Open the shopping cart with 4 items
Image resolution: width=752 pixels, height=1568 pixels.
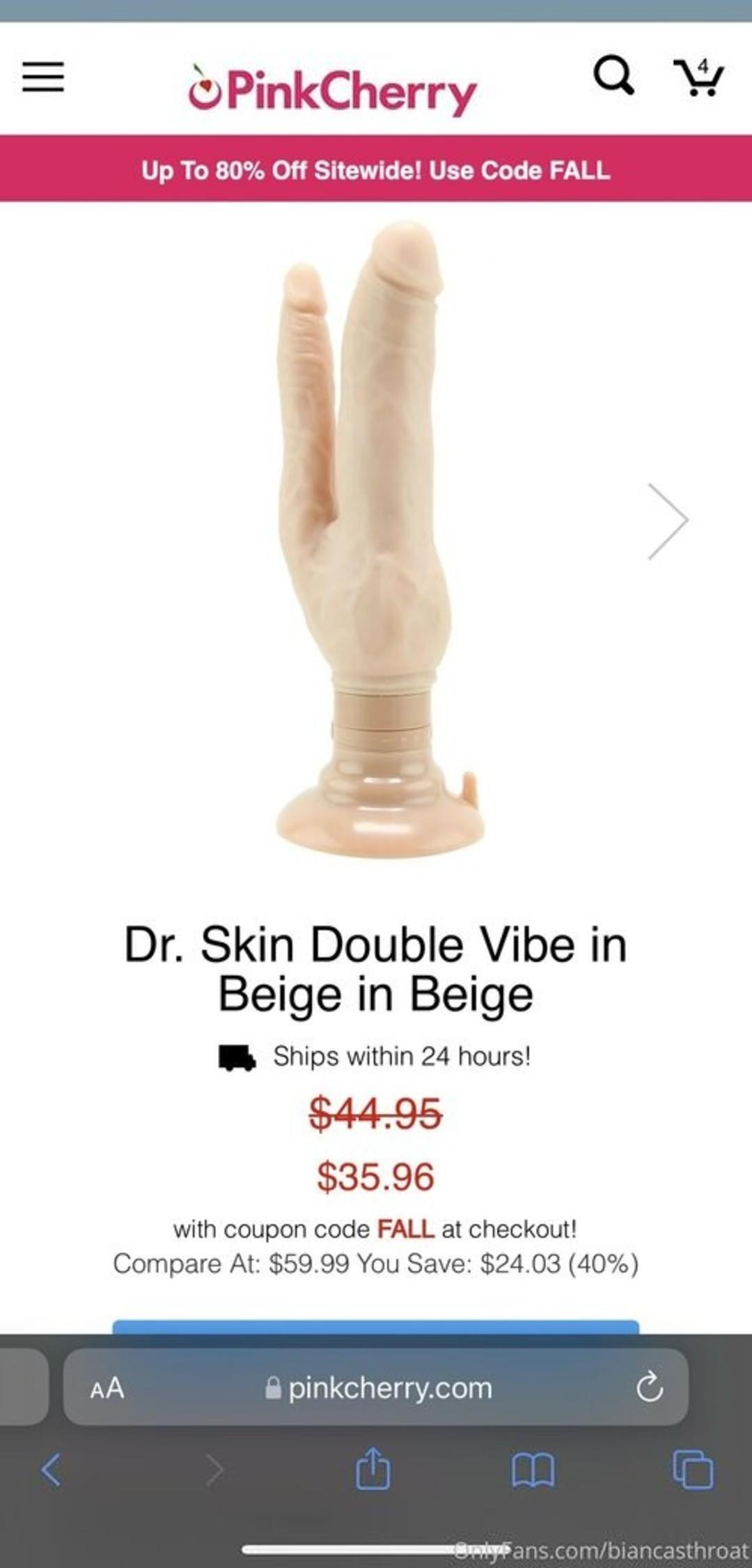click(x=698, y=77)
